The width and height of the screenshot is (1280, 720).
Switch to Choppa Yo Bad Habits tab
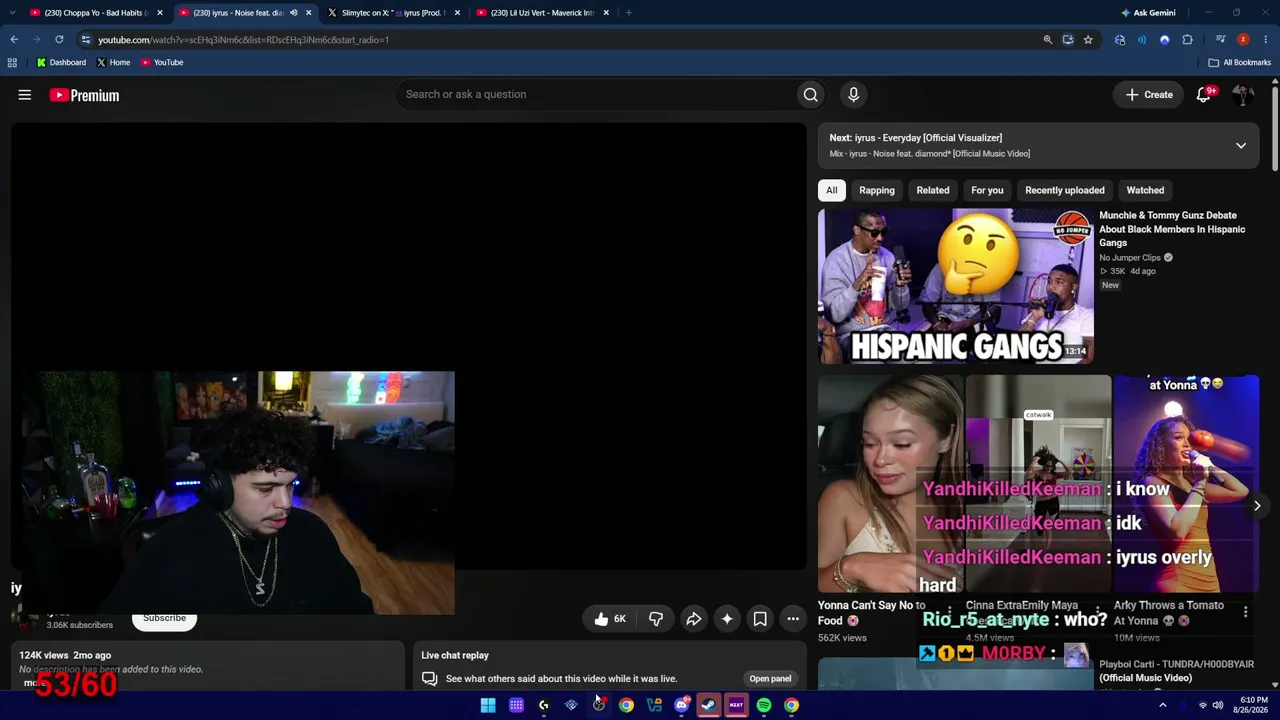(95, 13)
